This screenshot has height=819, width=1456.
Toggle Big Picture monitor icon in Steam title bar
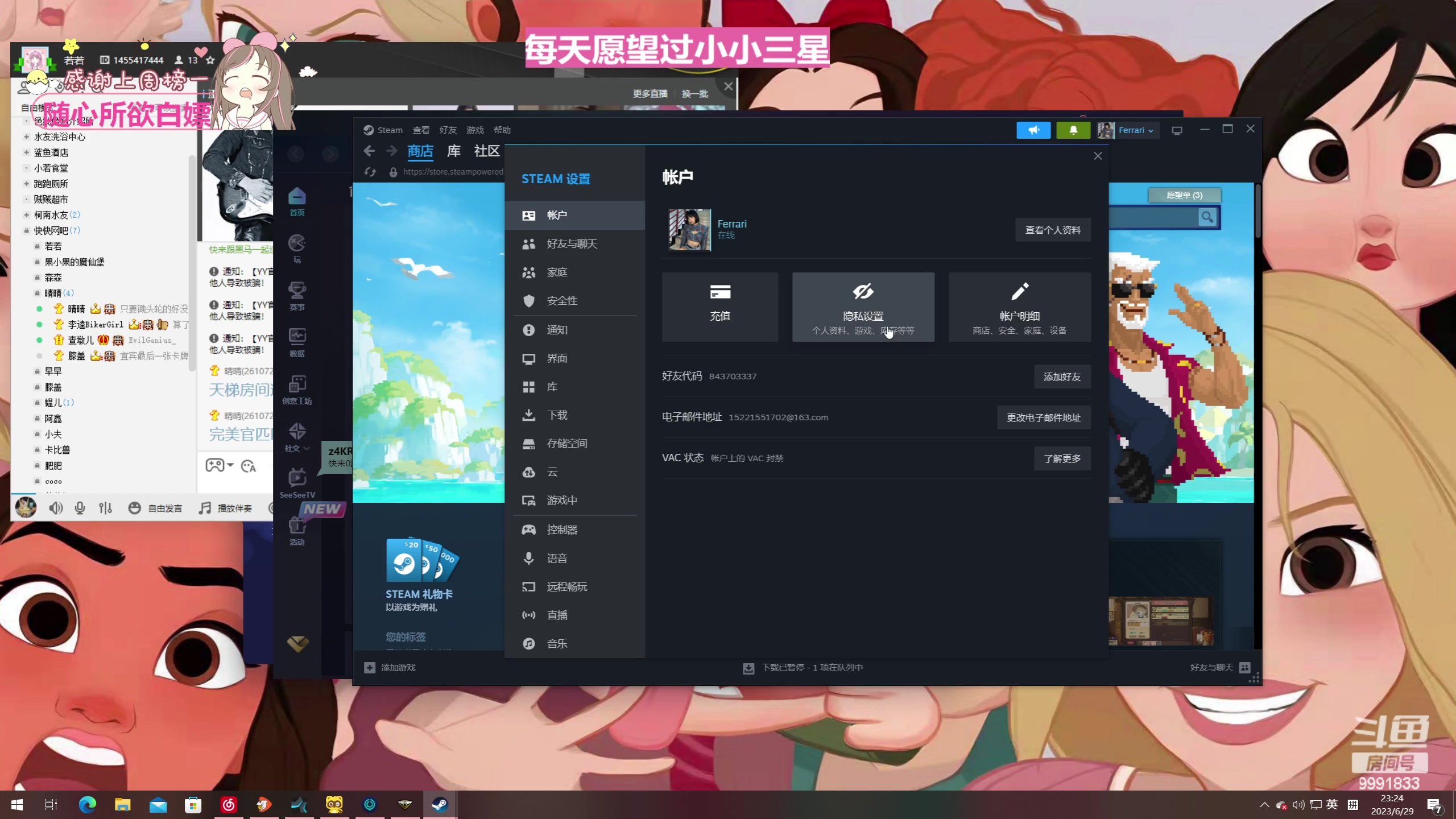[x=1177, y=130]
